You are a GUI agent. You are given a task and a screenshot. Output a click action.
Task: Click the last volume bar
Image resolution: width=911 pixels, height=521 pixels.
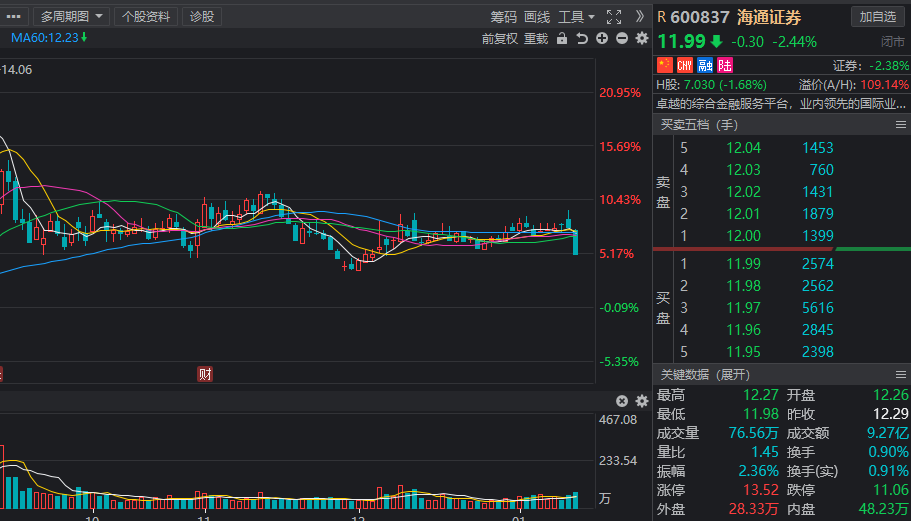pyautogui.click(x=575, y=501)
